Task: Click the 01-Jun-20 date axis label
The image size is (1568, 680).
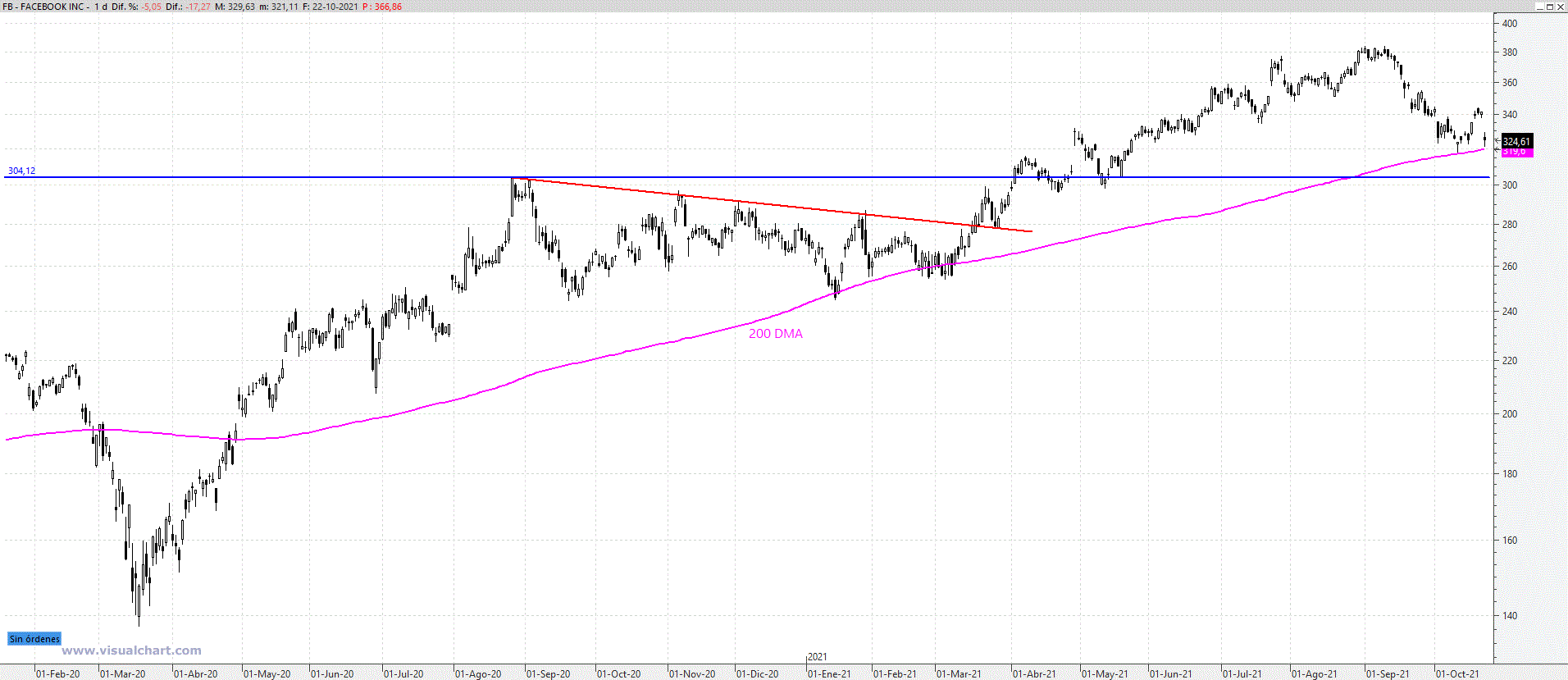Action: click(x=332, y=674)
